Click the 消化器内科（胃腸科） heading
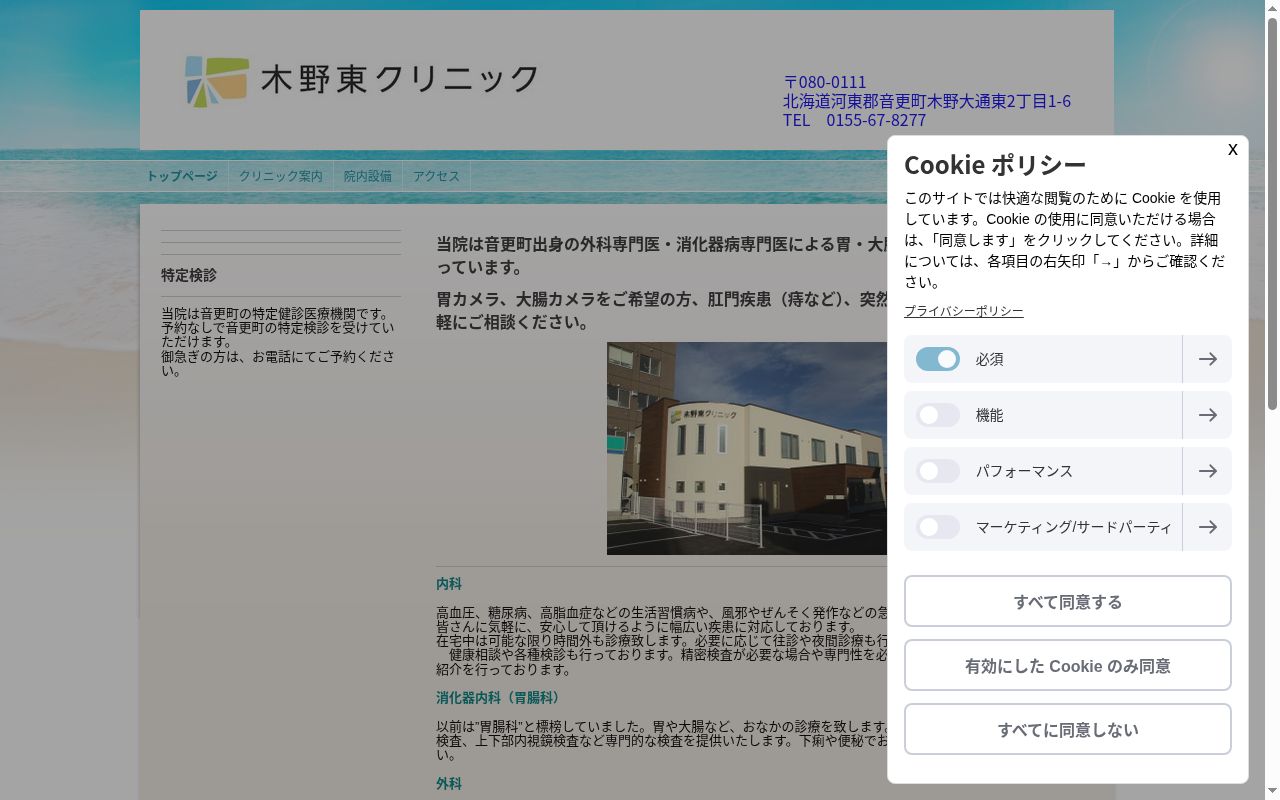The width and height of the screenshot is (1280, 800). tap(501, 698)
